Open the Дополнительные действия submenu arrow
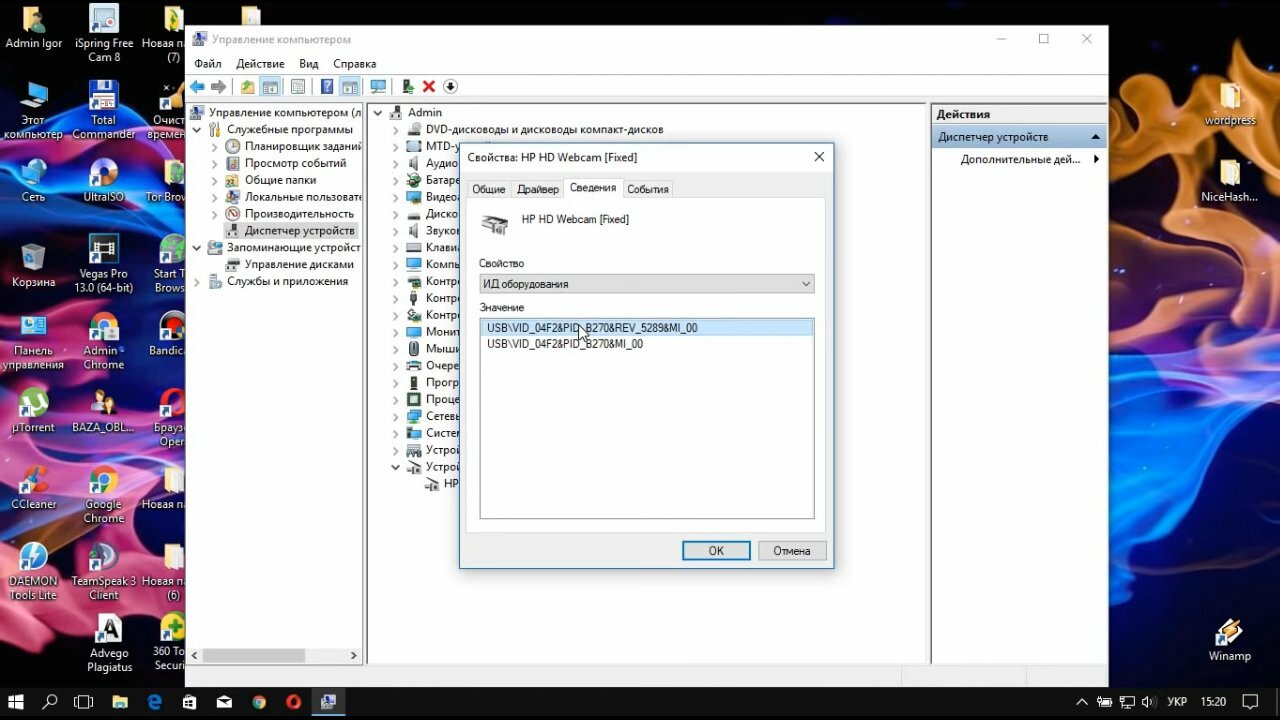This screenshot has height=720, width=1280. pyautogui.click(x=1096, y=159)
